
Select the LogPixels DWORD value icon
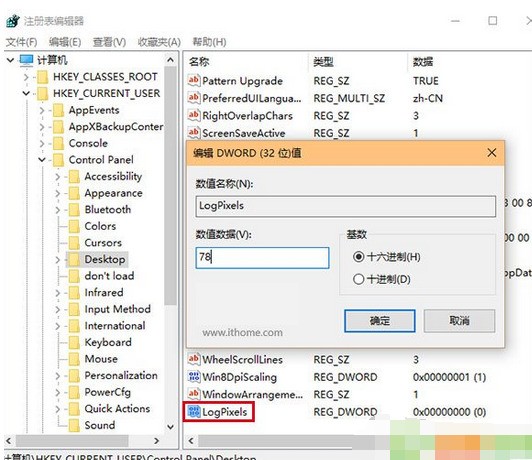pos(194,412)
